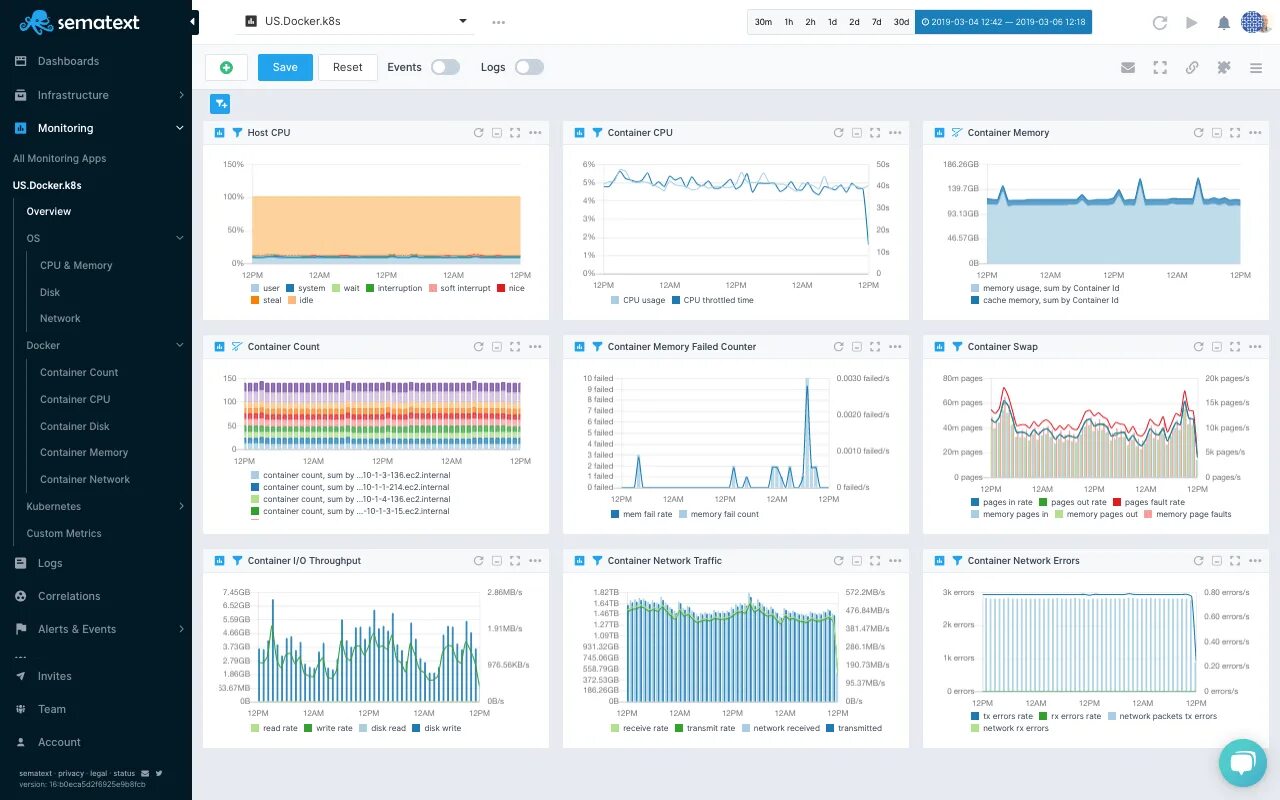This screenshot has width=1280, height=800.
Task: Select Container Memory in Docker tree
Action: tap(84, 452)
